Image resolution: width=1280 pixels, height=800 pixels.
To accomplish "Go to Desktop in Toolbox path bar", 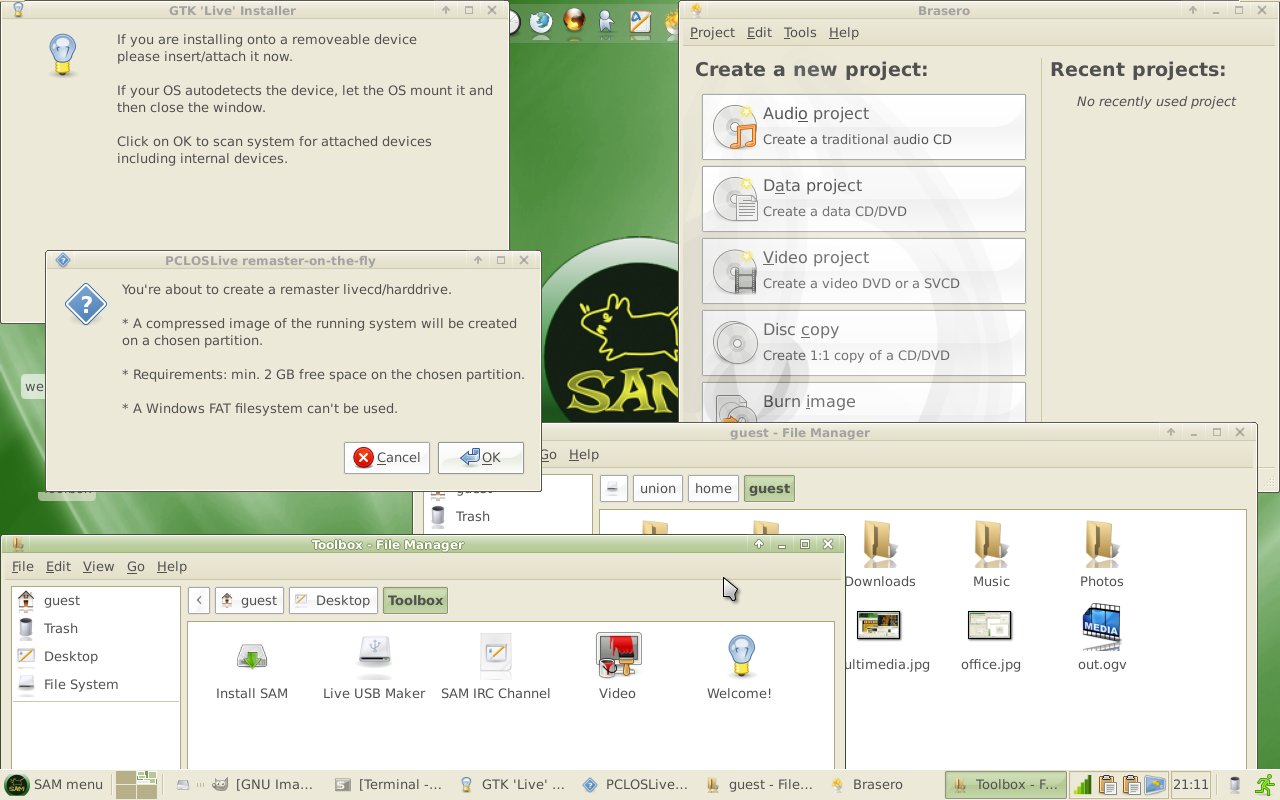I will 333,600.
